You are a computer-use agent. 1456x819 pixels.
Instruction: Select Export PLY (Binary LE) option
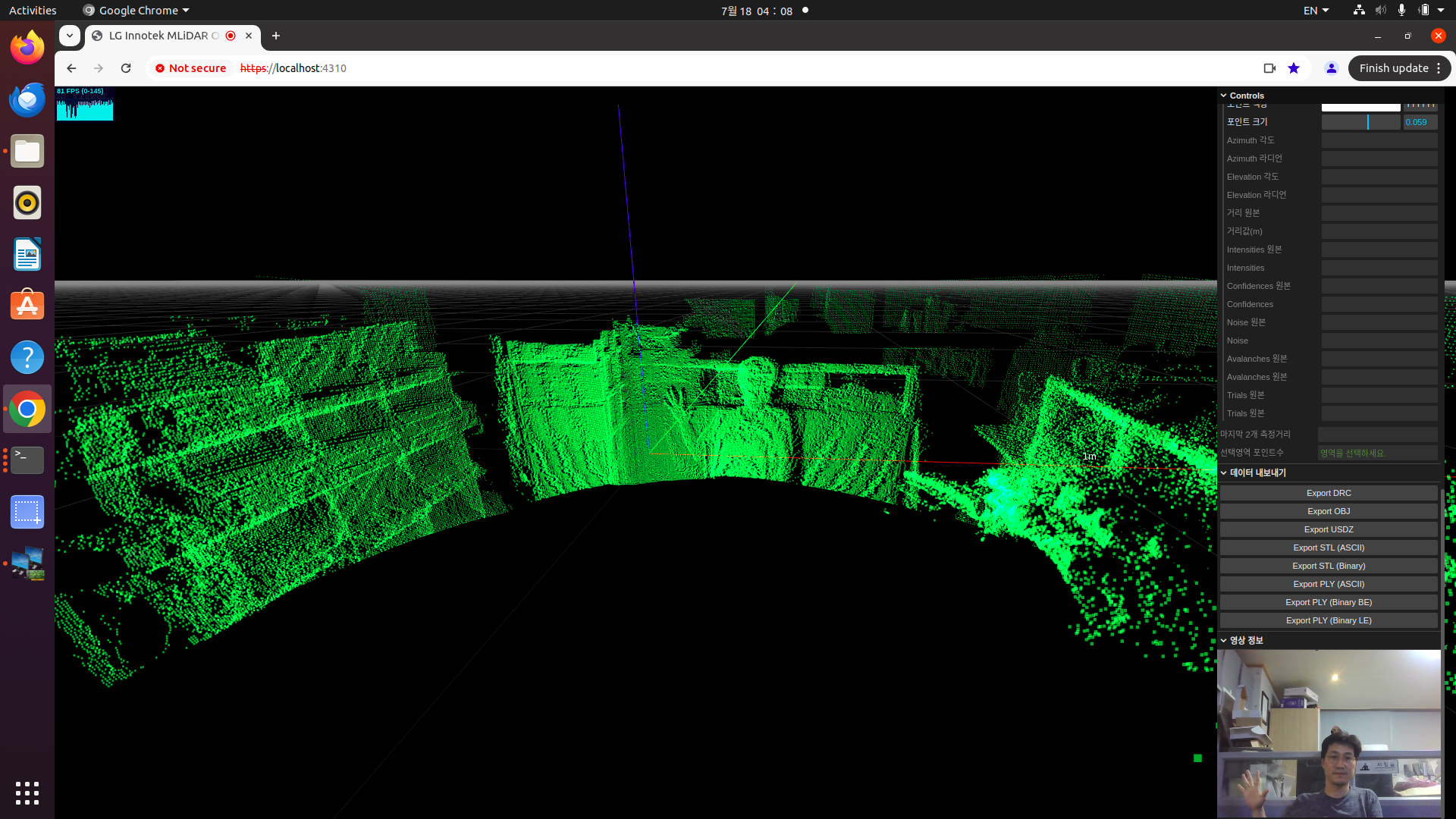tap(1328, 620)
